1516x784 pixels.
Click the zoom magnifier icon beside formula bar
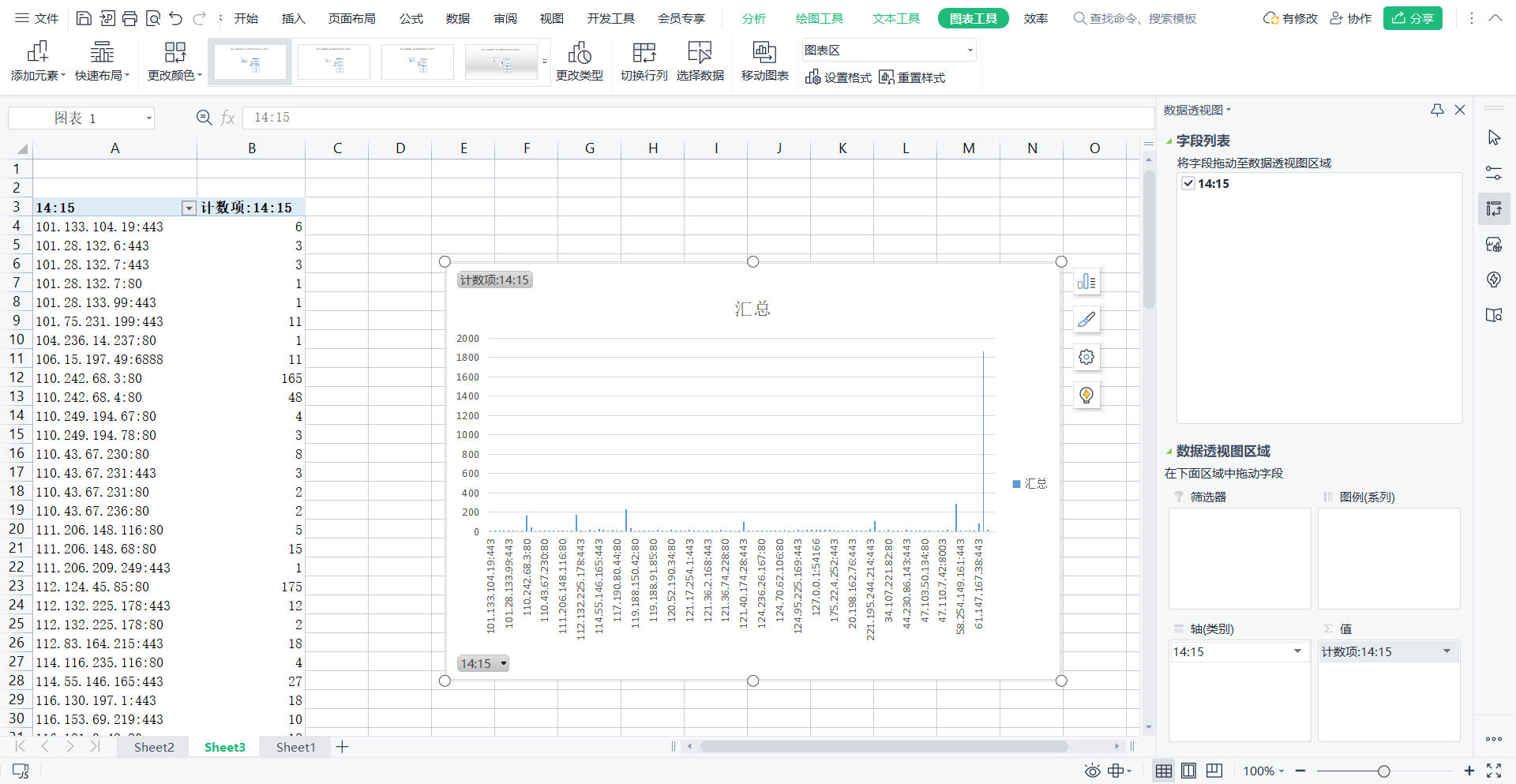(204, 118)
